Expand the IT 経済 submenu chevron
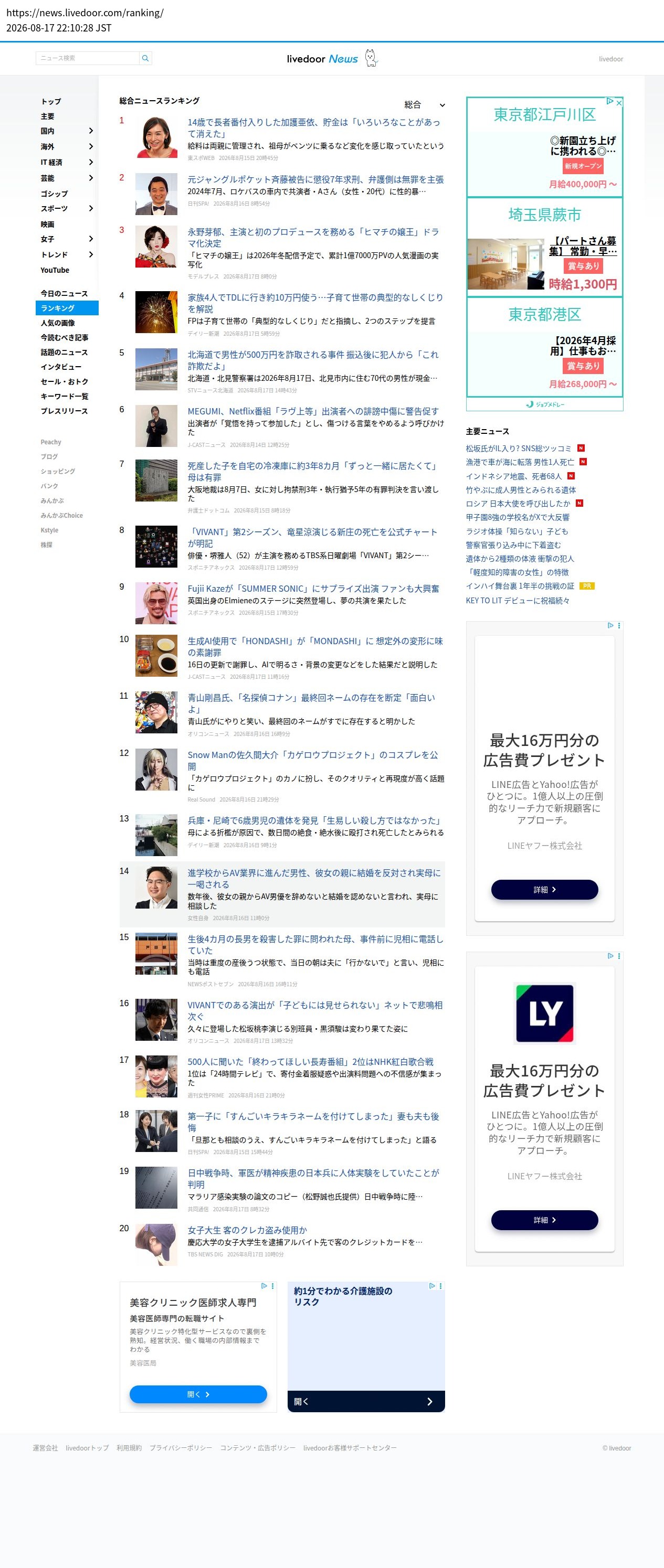This screenshot has width=664, height=1568. [x=91, y=163]
